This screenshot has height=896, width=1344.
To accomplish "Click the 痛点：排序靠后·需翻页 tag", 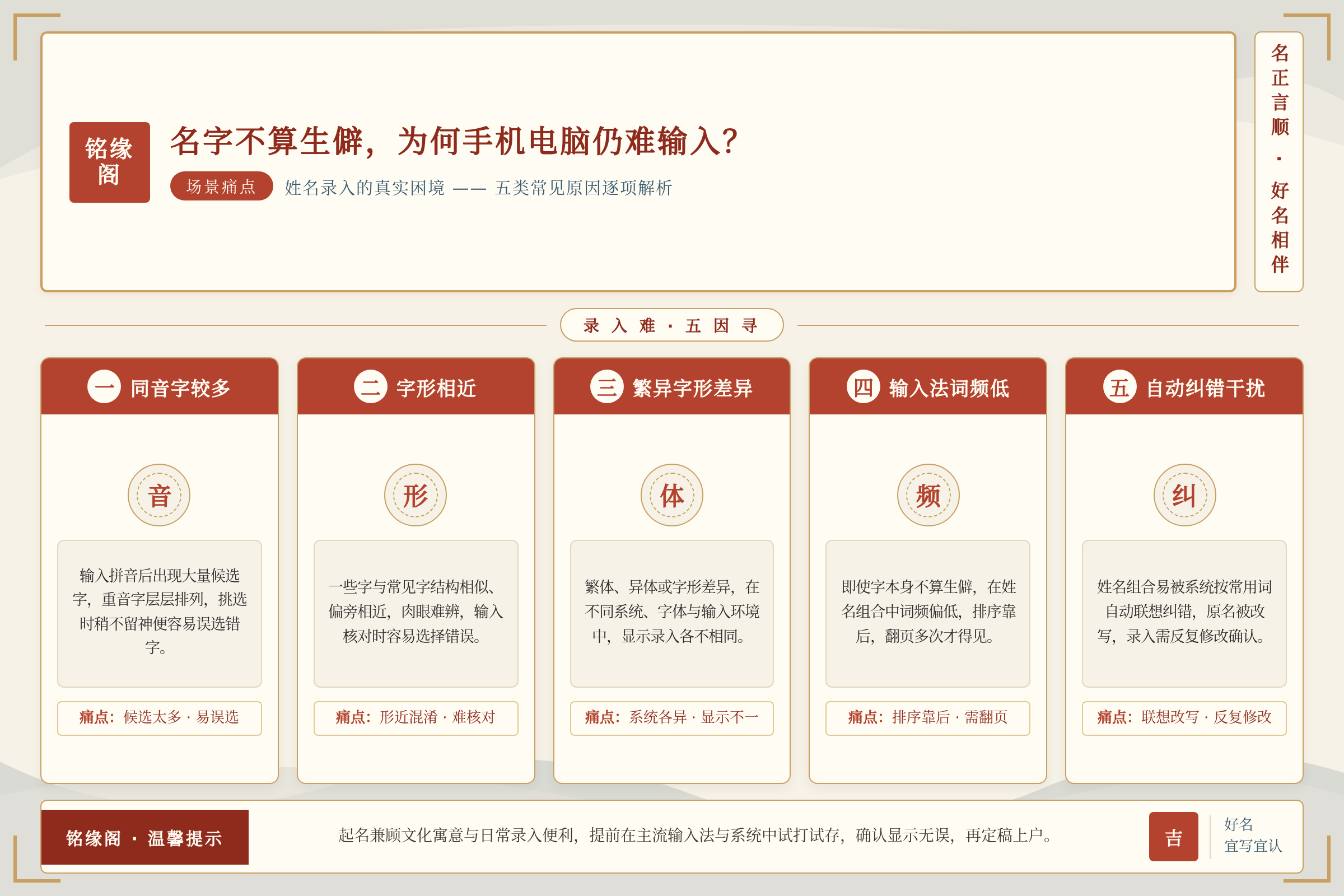I will tap(928, 718).
